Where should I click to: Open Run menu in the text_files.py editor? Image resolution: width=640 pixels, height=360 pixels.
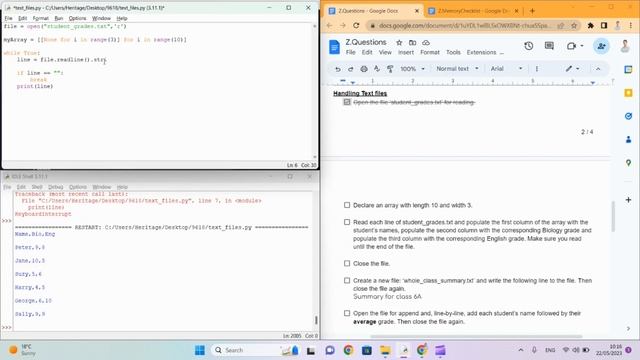(x=59, y=18)
